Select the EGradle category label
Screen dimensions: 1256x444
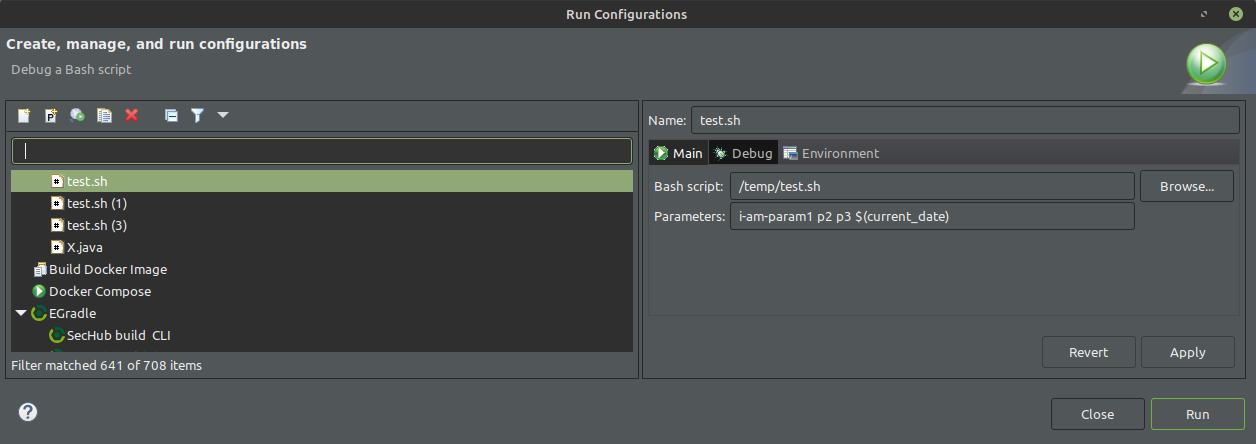pyautogui.click(x=73, y=313)
